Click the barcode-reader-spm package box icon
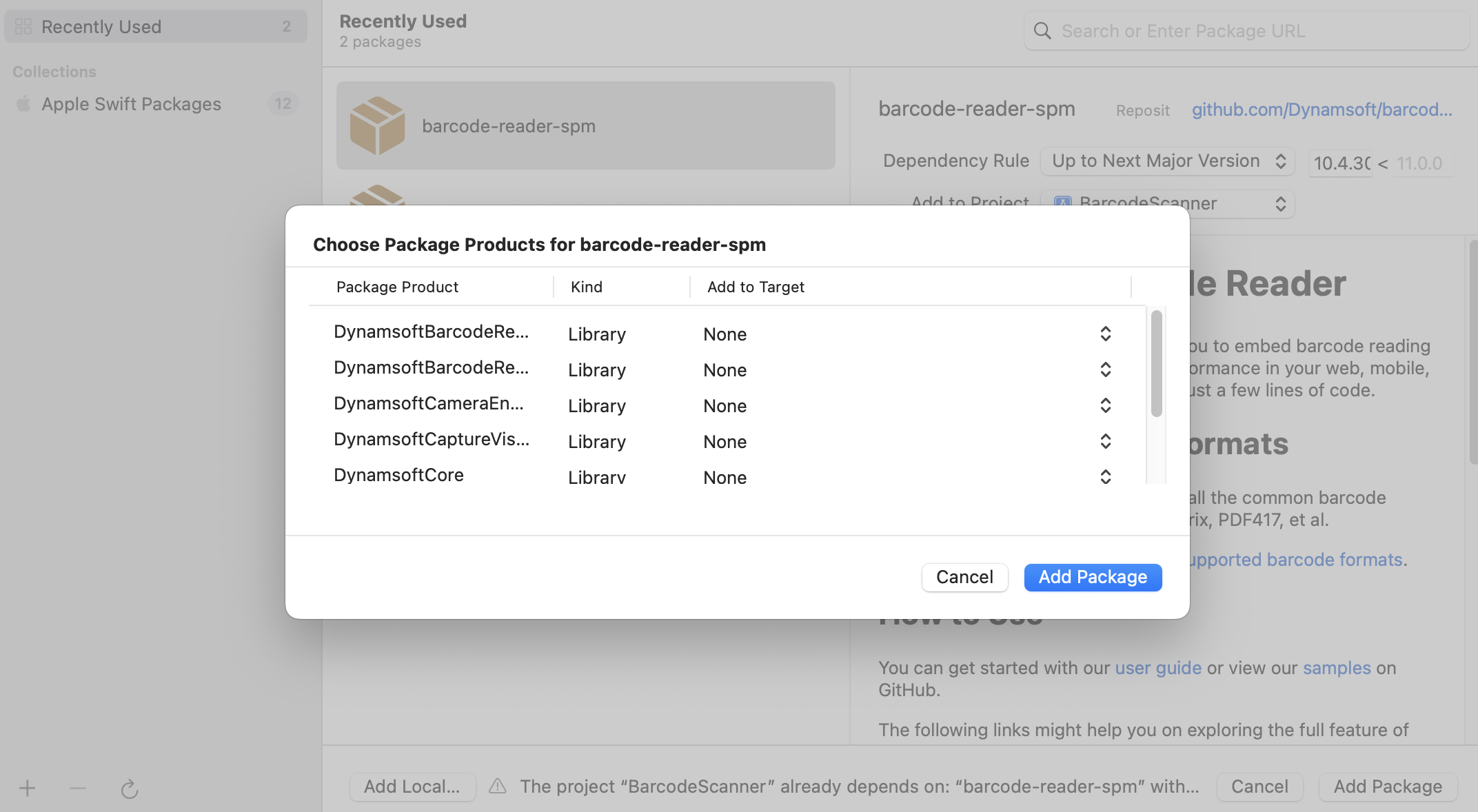Image resolution: width=1478 pixels, height=812 pixels. (x=377, y=125)
